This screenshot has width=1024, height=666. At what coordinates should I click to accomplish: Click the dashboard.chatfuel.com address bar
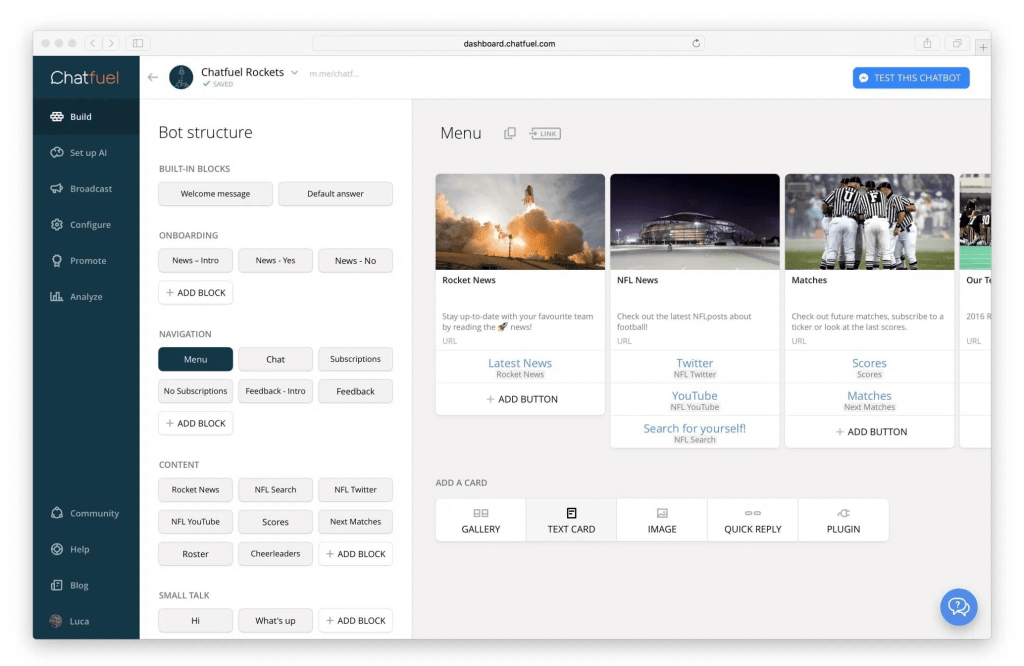coord(509,43)
